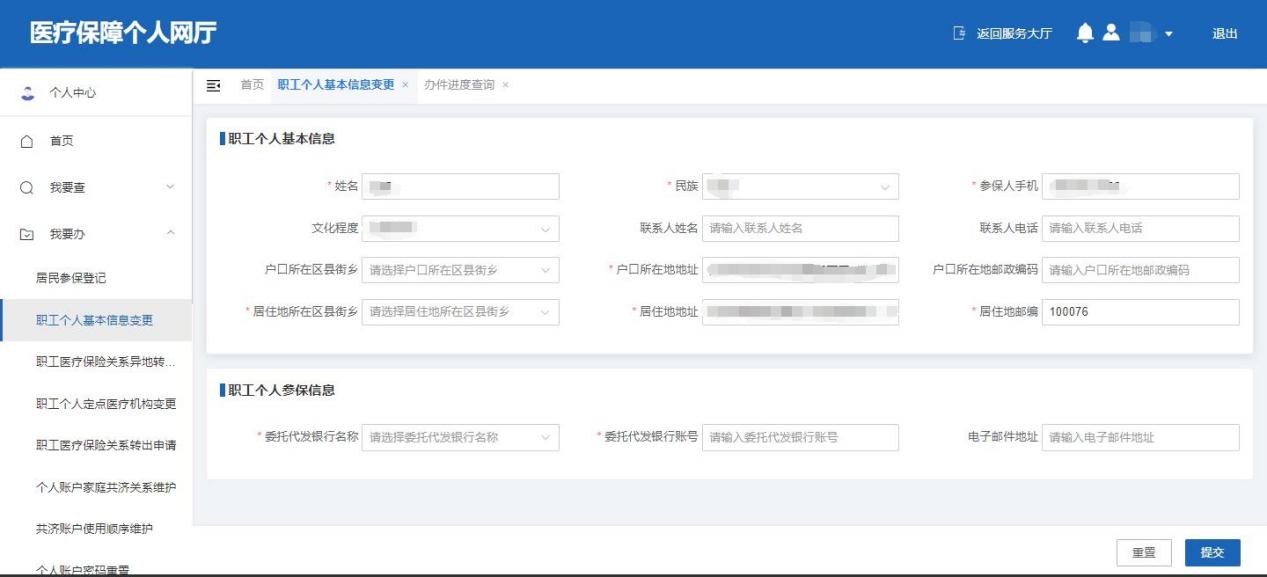The image size is (1267, 577).
Task: Click the 联系人姓名 input field
Action: point(800,229)
